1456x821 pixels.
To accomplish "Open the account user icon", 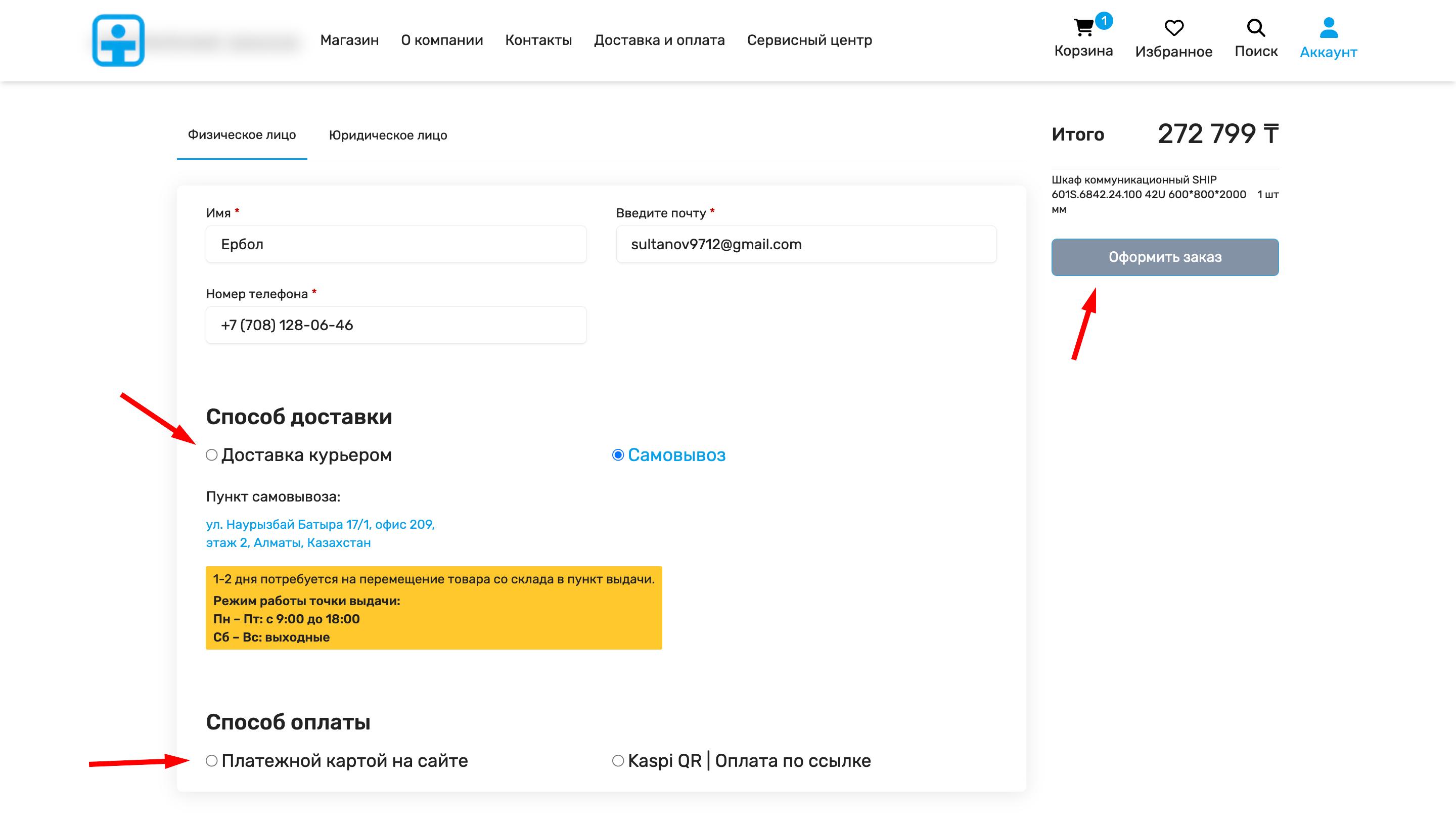I will (1328, 28).
